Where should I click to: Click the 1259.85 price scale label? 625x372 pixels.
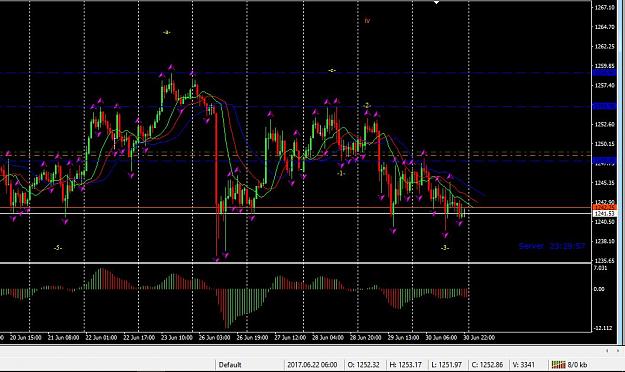tap(605, 66)
